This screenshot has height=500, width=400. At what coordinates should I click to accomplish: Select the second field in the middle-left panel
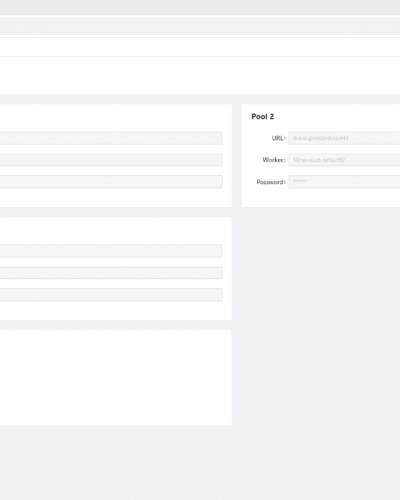tap(111, 273)
